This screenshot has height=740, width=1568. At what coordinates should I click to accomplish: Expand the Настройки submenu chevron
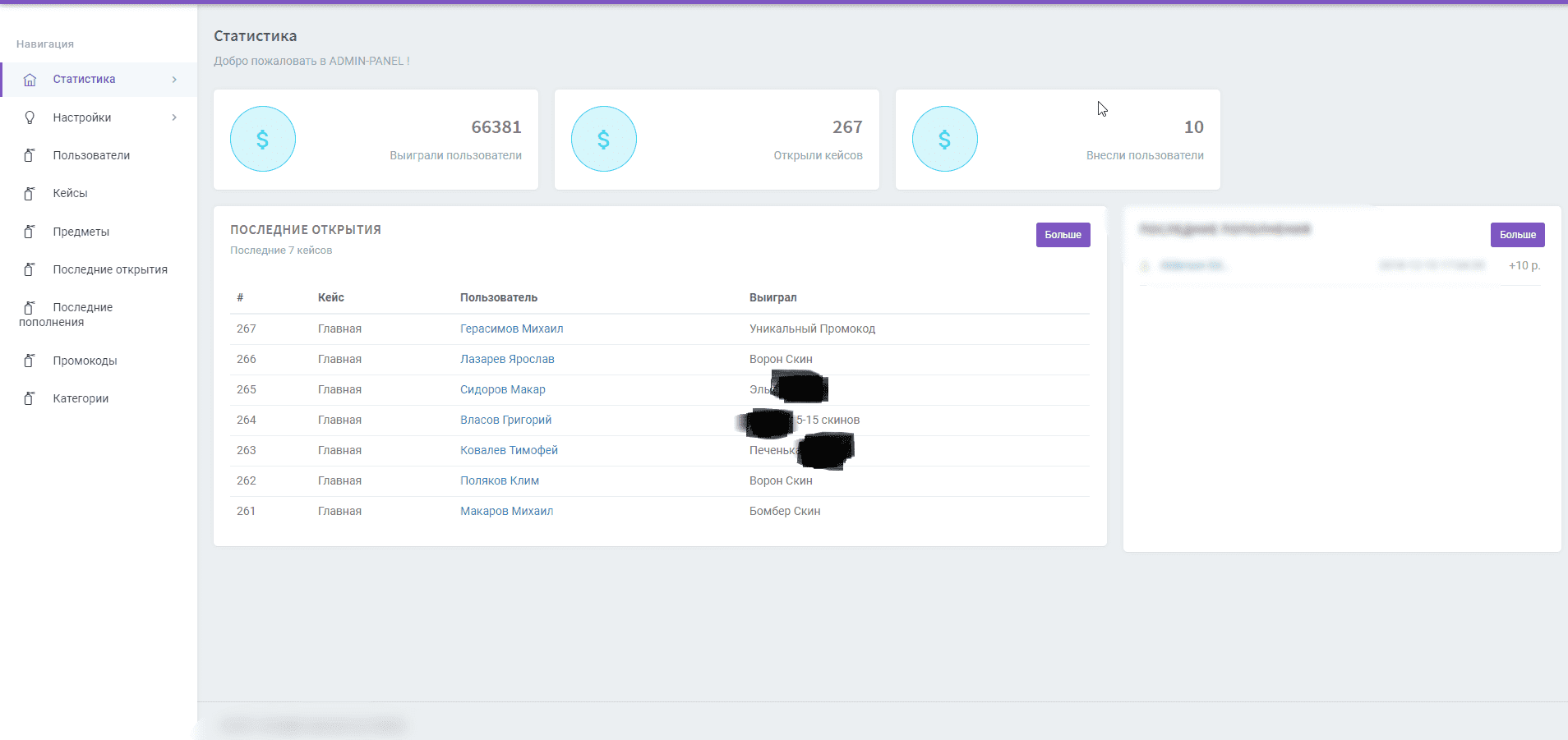point(174,117)
